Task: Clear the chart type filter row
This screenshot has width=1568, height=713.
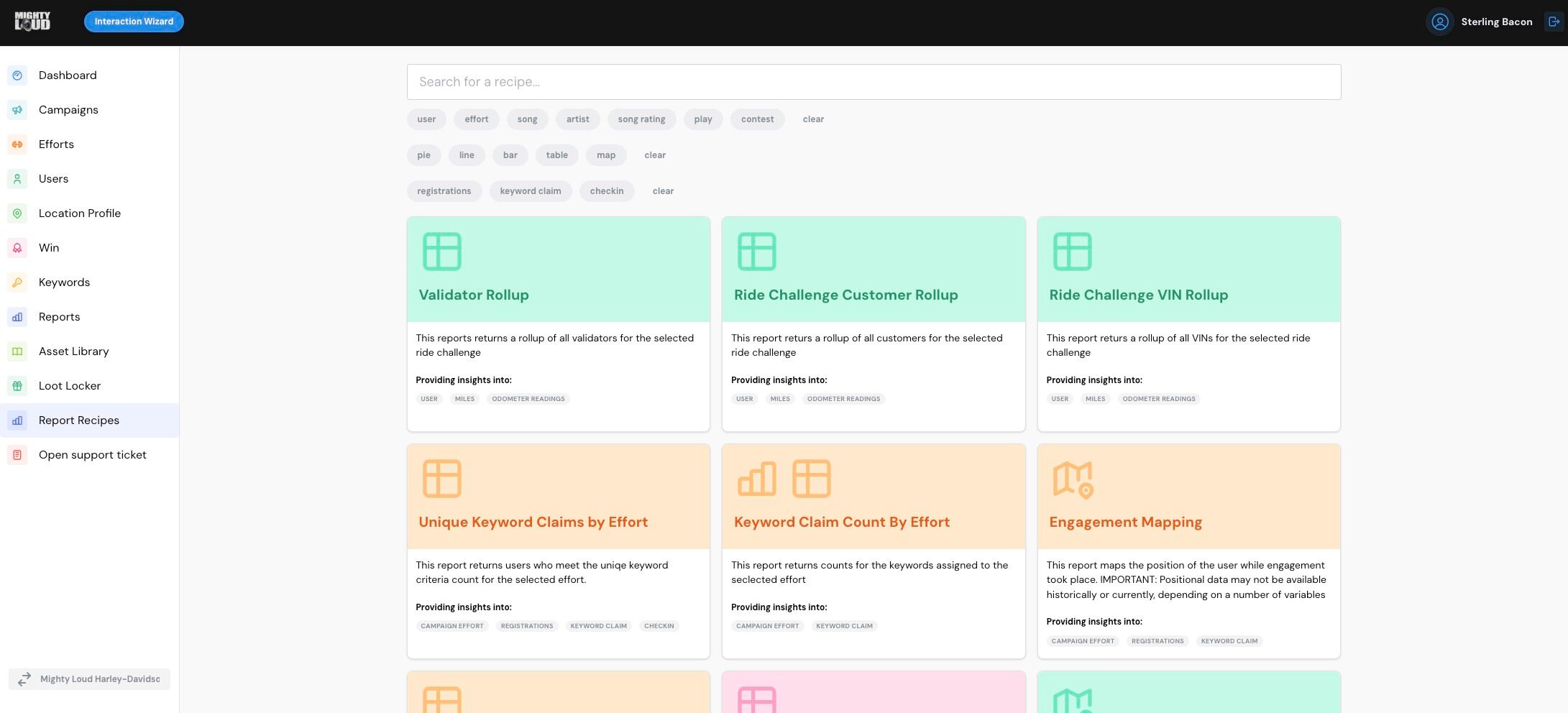Action: [654, 155]
